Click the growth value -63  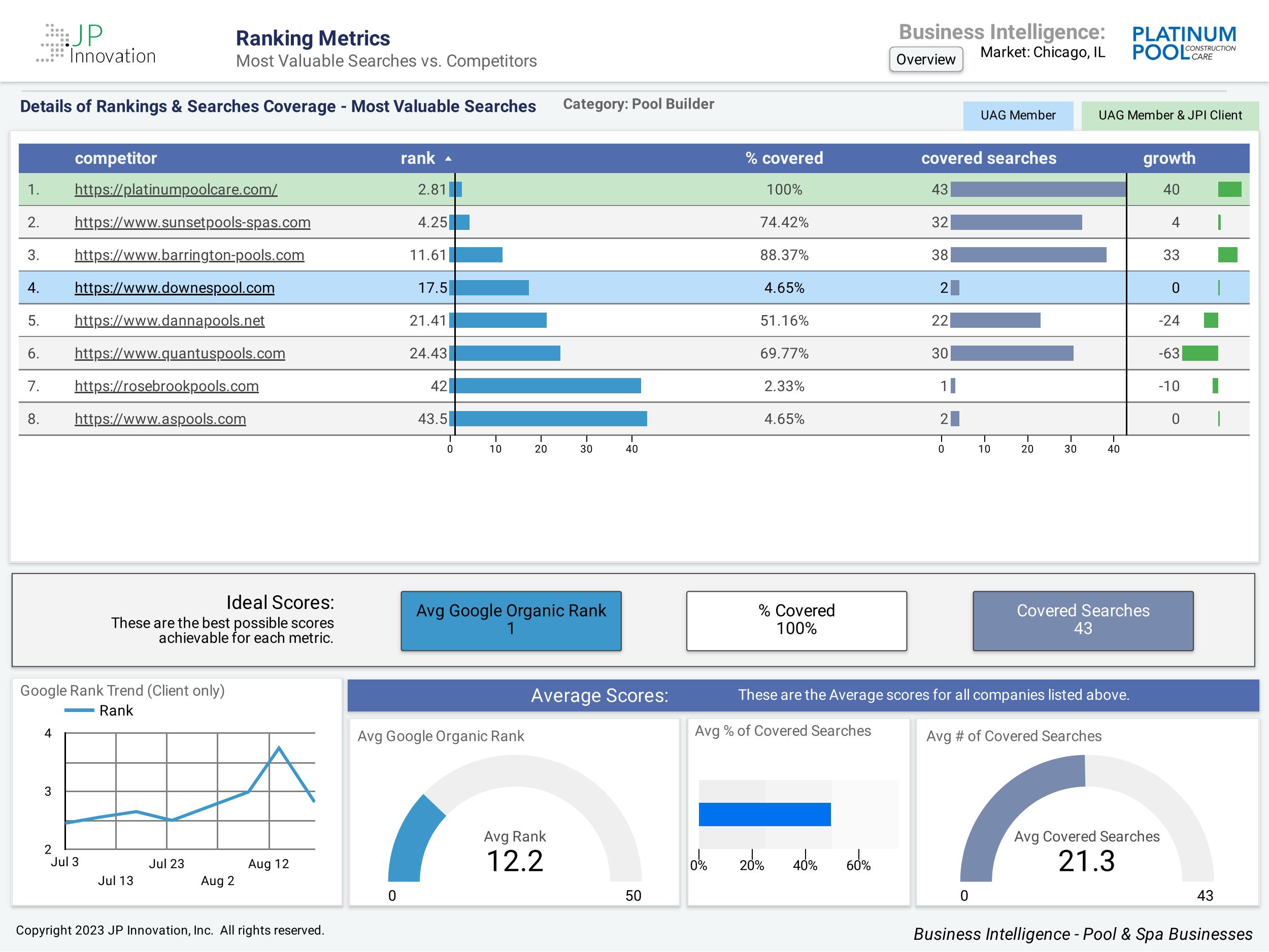click(x=1168, y=353)
